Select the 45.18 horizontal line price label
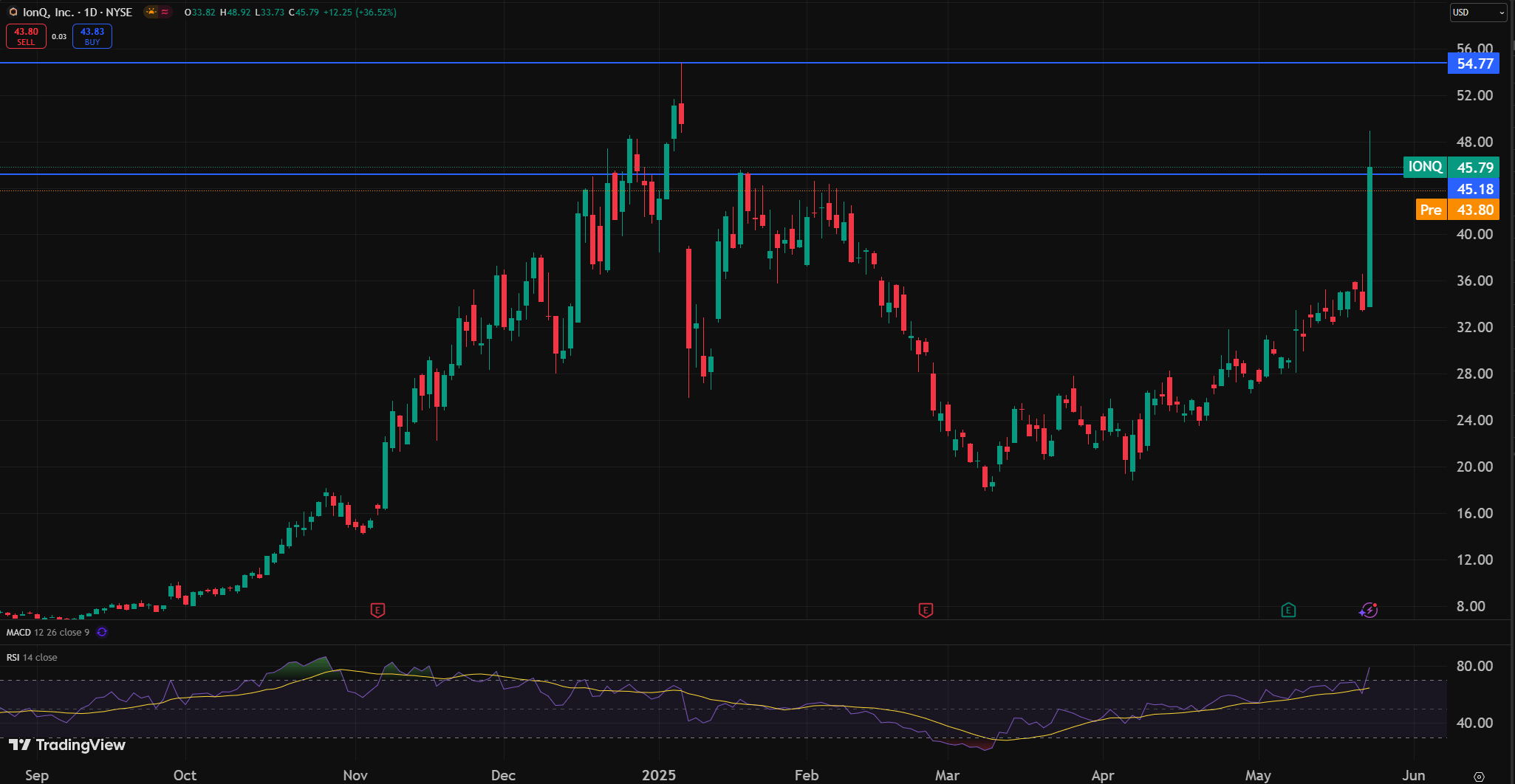Screen dimensions: 1515x784 tap(1474, 189)
